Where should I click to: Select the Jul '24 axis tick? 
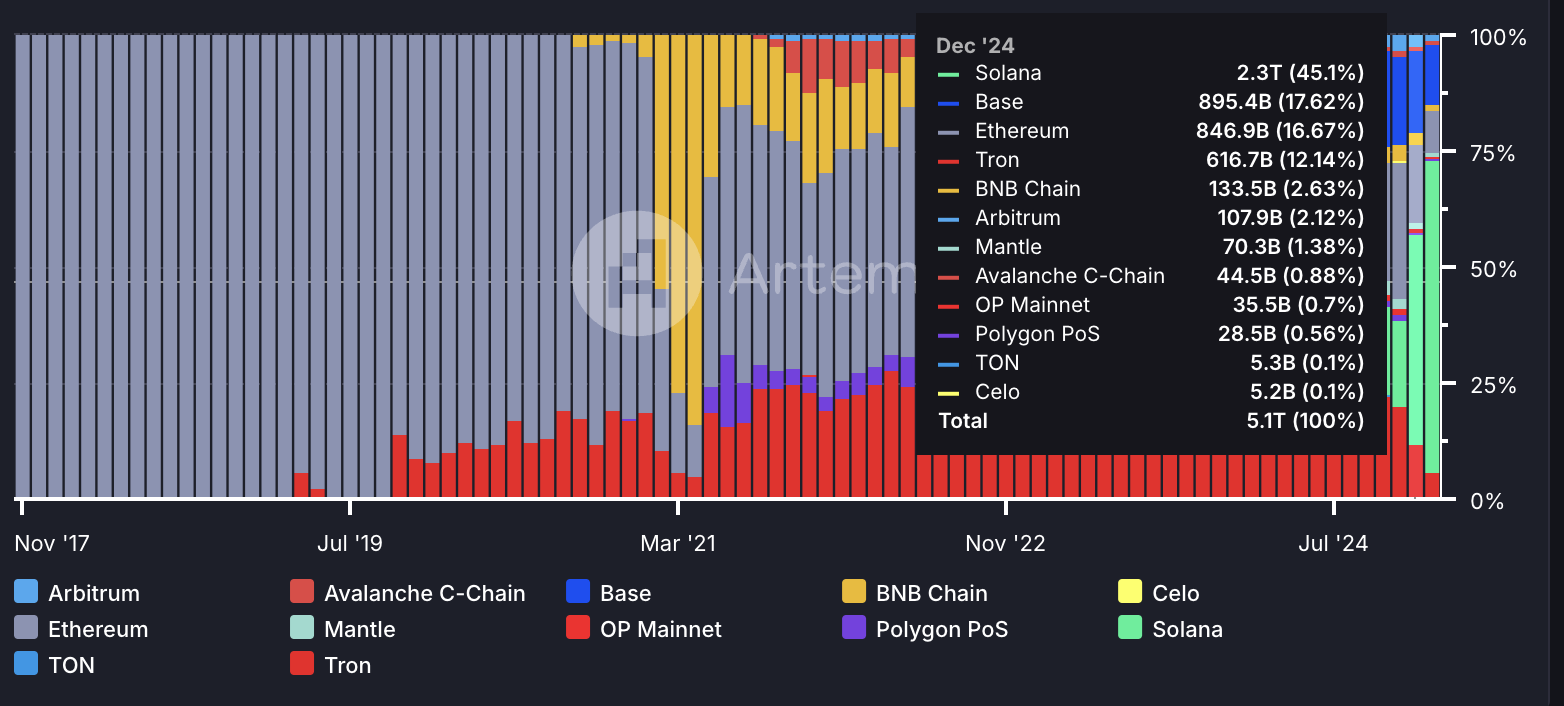(1333, 543)
